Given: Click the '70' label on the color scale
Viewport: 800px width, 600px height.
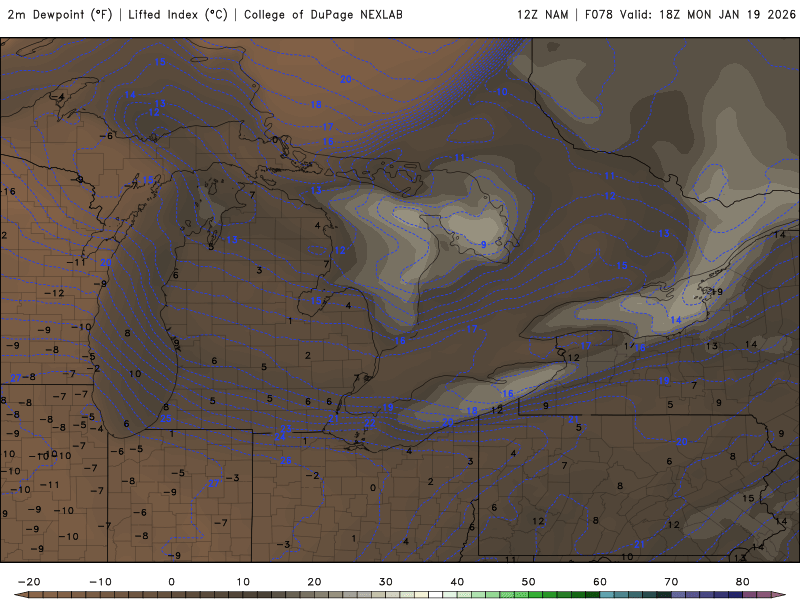Looking at the screenshot, I should coord(671,582).
